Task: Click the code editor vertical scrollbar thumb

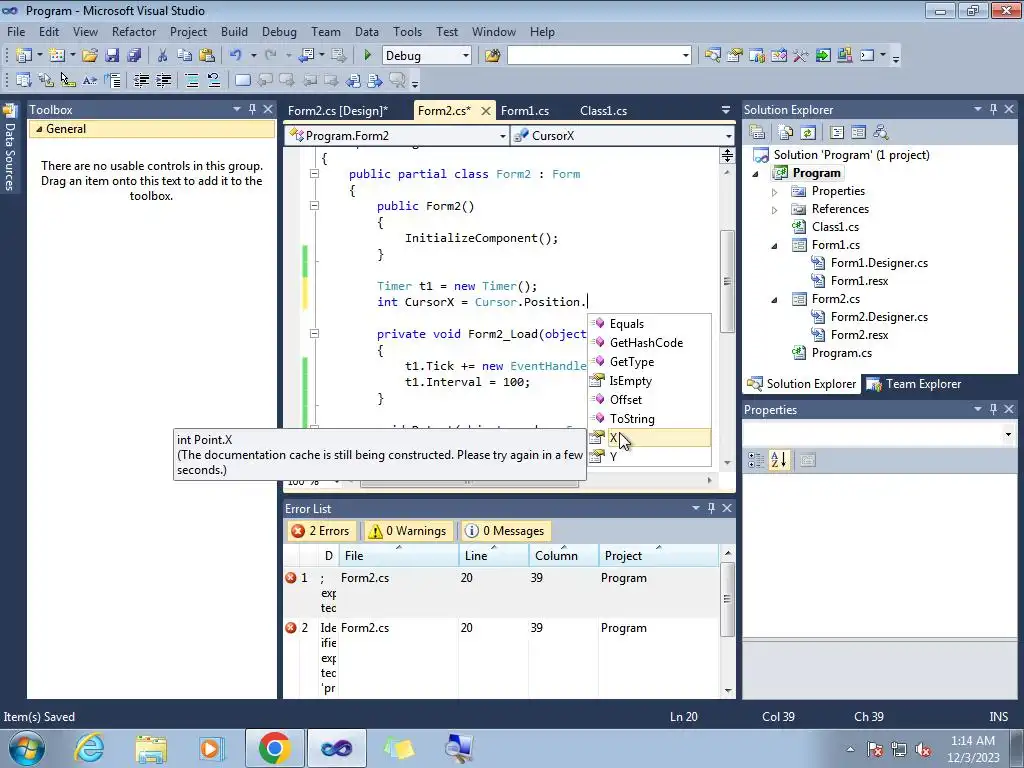Action: [x=727, y=281]
